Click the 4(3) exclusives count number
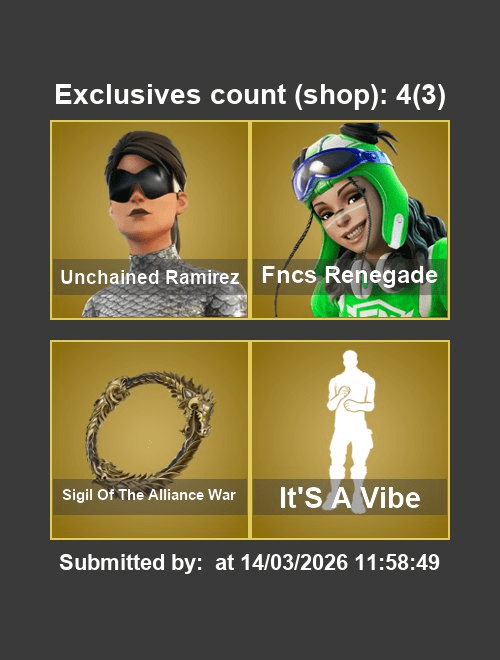Image resolution: width=500 pixels, height=660 pixels. click(x=420, y=95)
